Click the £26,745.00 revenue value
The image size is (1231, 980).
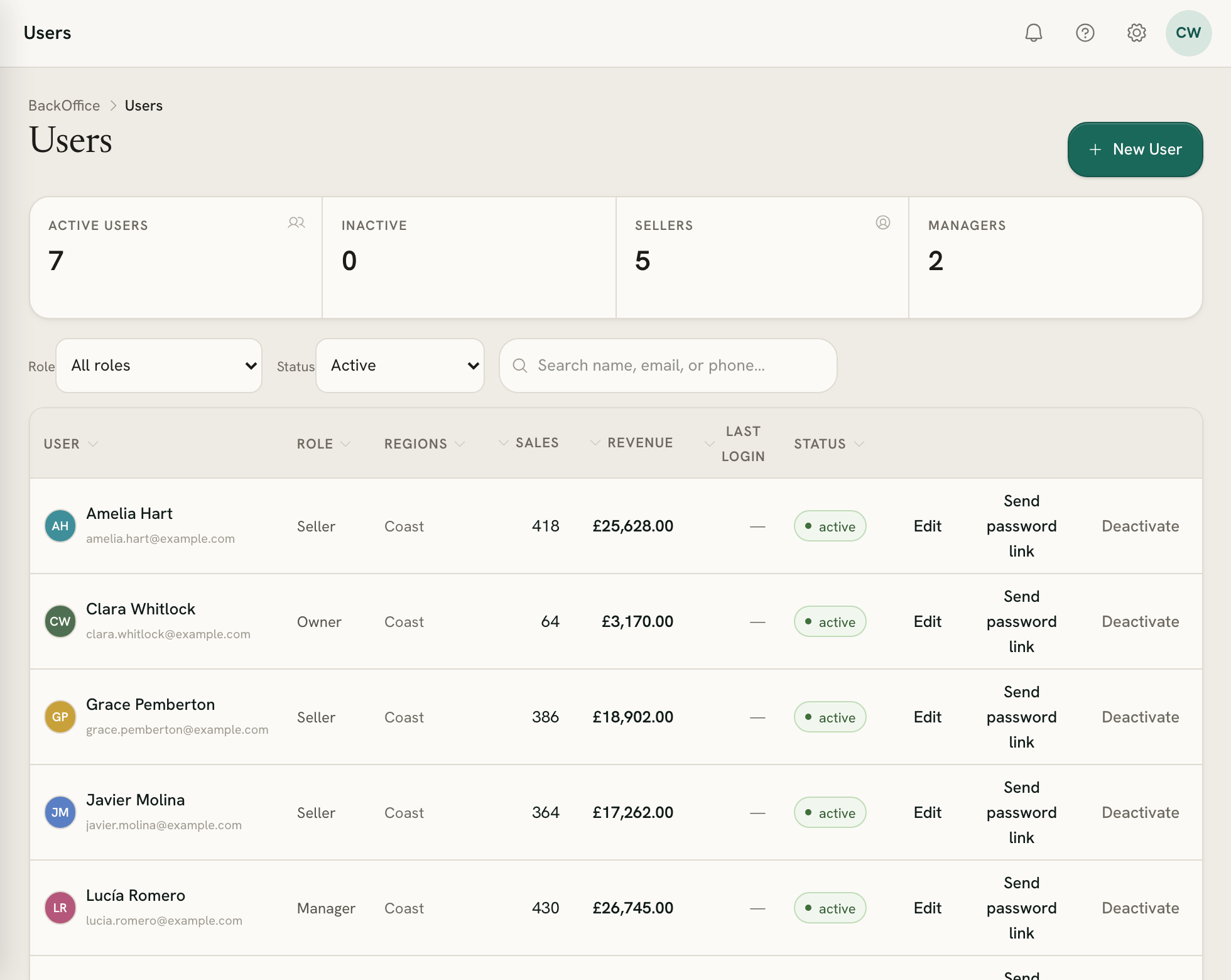click(x=632, y=908)
